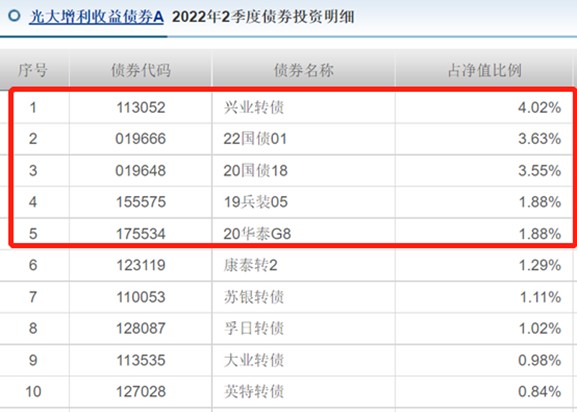Select the 占净值比例 column header
Viewport: 577px width, 412px height.
coord(485,70)
